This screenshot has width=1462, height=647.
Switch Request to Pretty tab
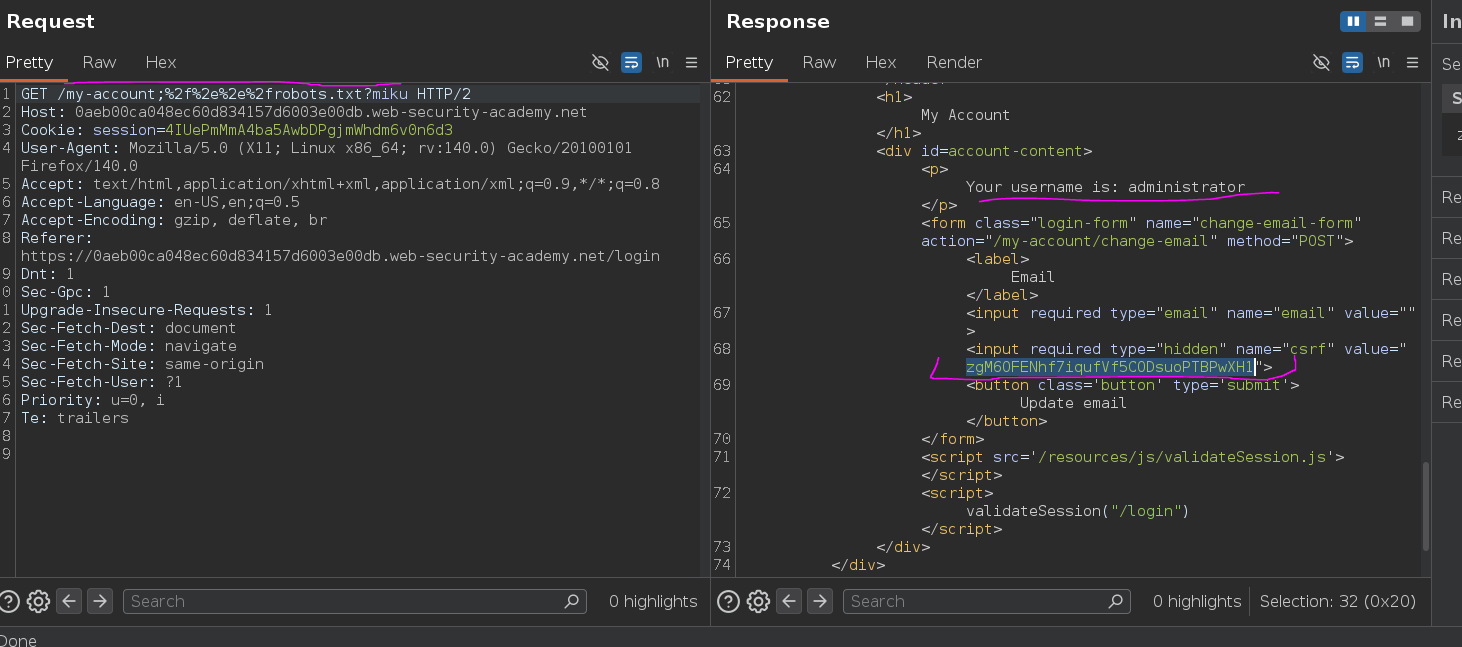click(29, 62)
